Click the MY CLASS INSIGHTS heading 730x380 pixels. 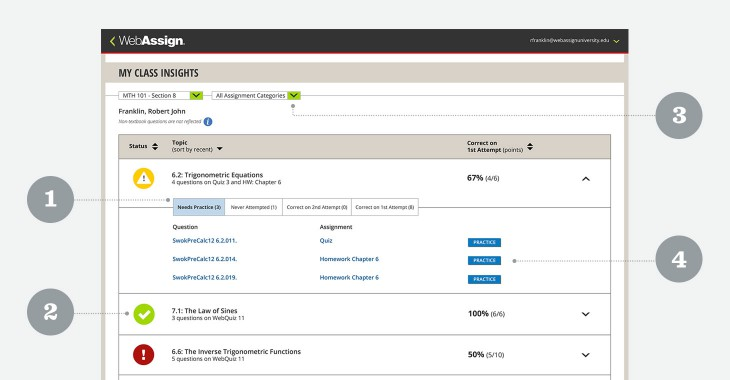pos(158,73)
